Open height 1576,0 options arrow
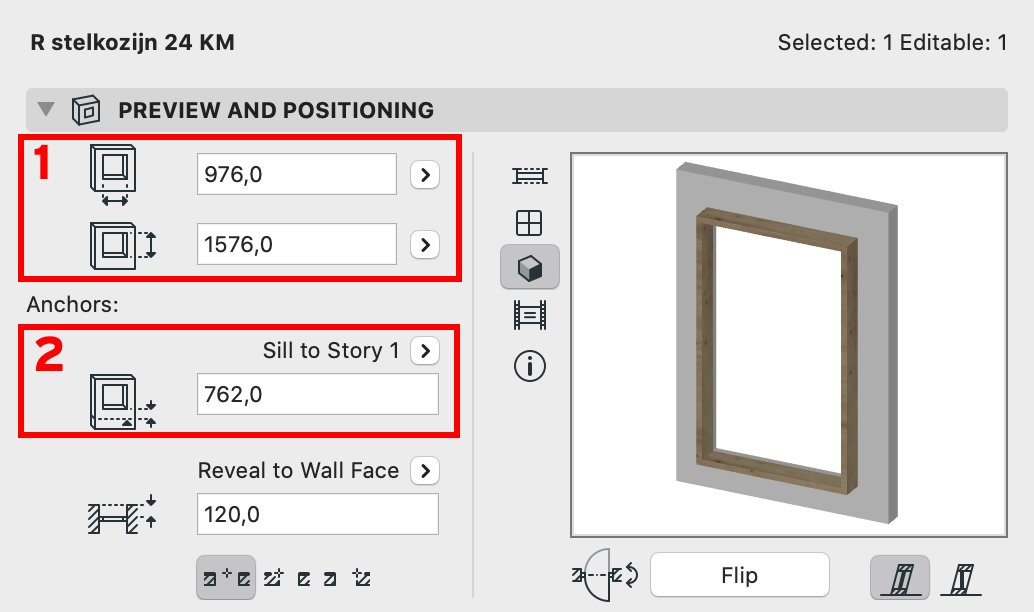This screenshot has width=1034, height=612. coord(425,245)
